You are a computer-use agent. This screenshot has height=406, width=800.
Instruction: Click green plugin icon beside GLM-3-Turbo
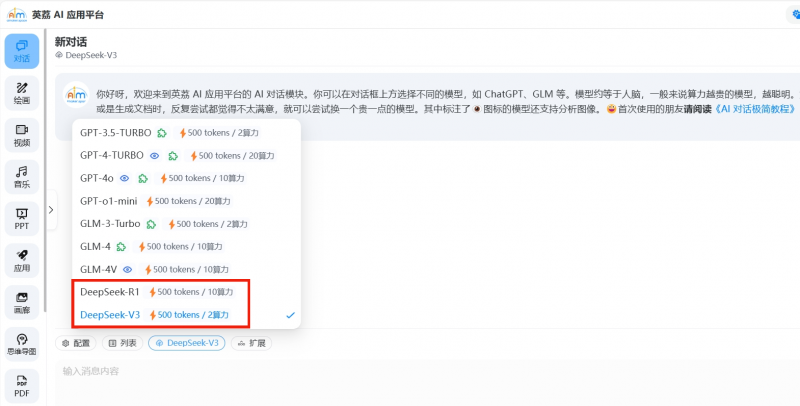[x=151, y=224]
